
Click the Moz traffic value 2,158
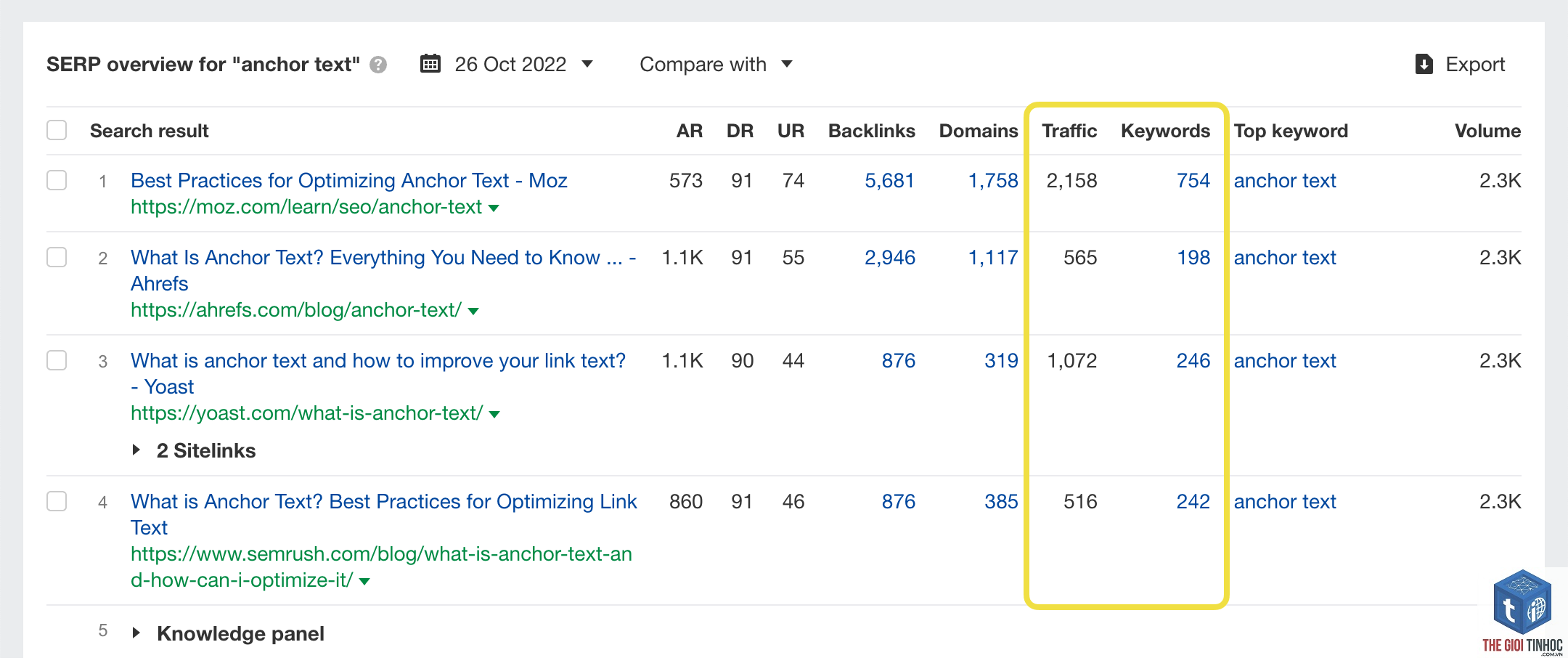click(x=1071, y=180)
